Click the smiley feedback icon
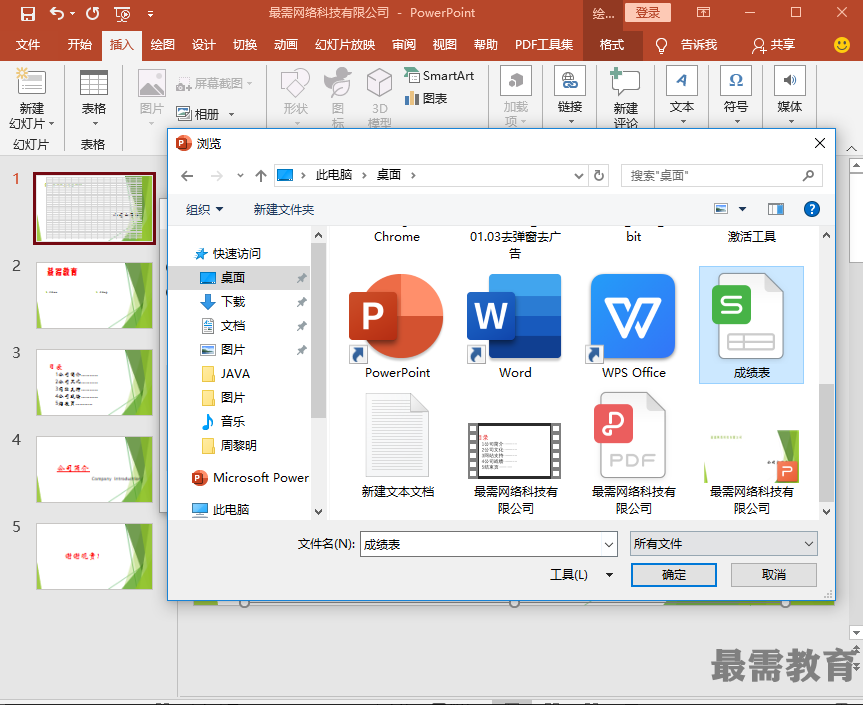This screenshot has height=705, width=863. pyautogui.click(x=842, y=45)
